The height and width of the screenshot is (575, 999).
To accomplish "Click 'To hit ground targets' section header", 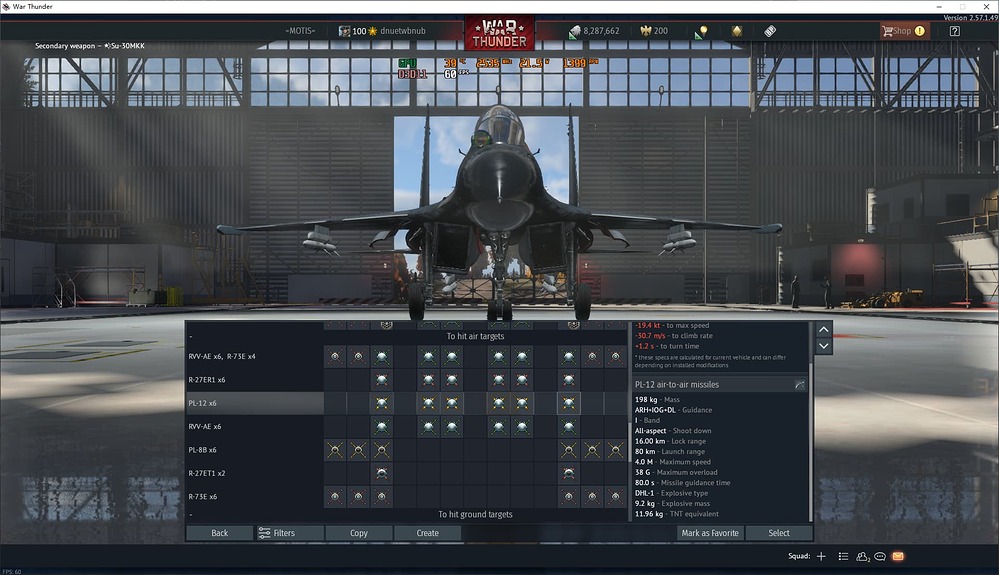I will 475,515.
